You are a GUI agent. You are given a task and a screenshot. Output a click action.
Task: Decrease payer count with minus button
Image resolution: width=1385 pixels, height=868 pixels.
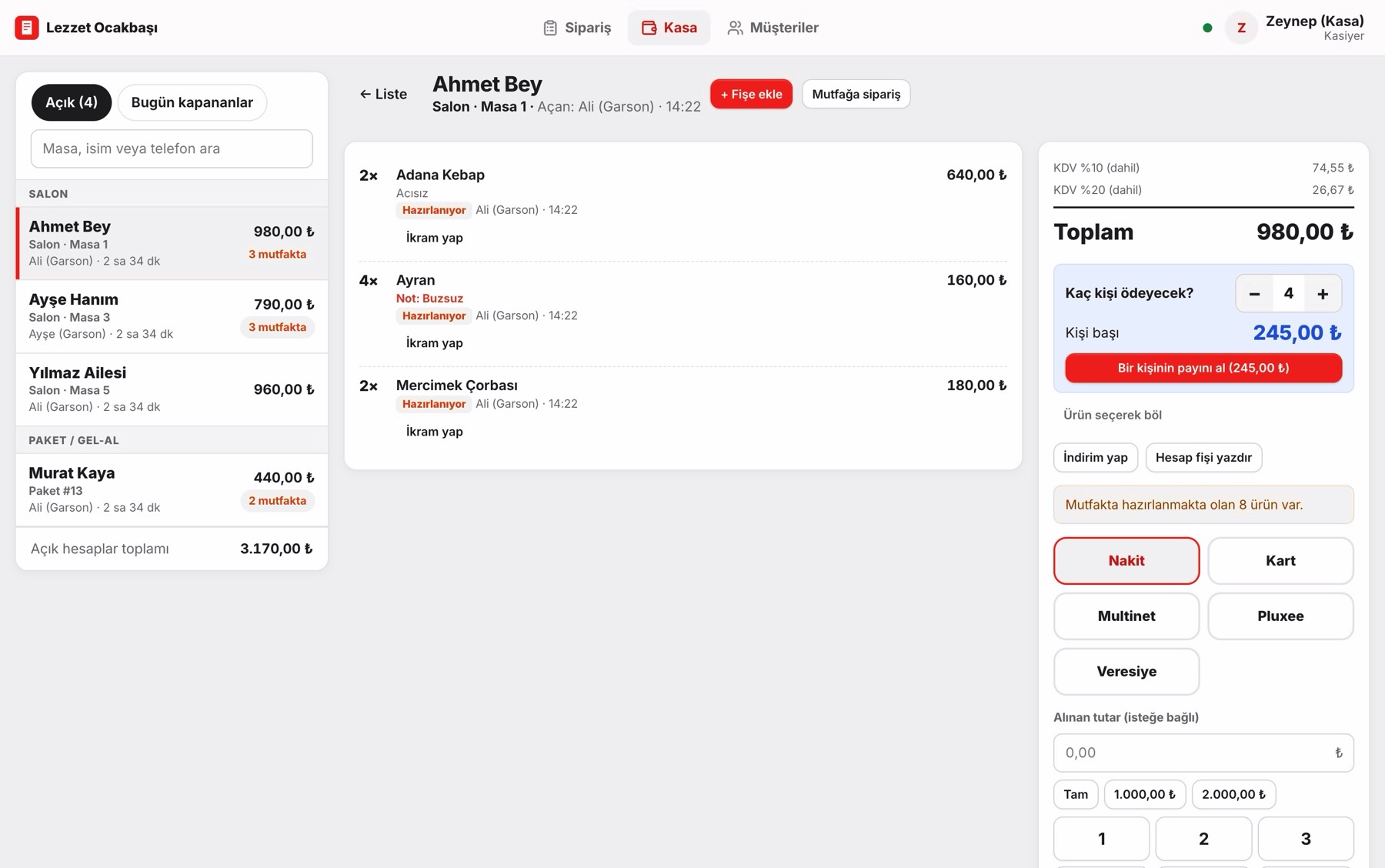pos(1254,293)
